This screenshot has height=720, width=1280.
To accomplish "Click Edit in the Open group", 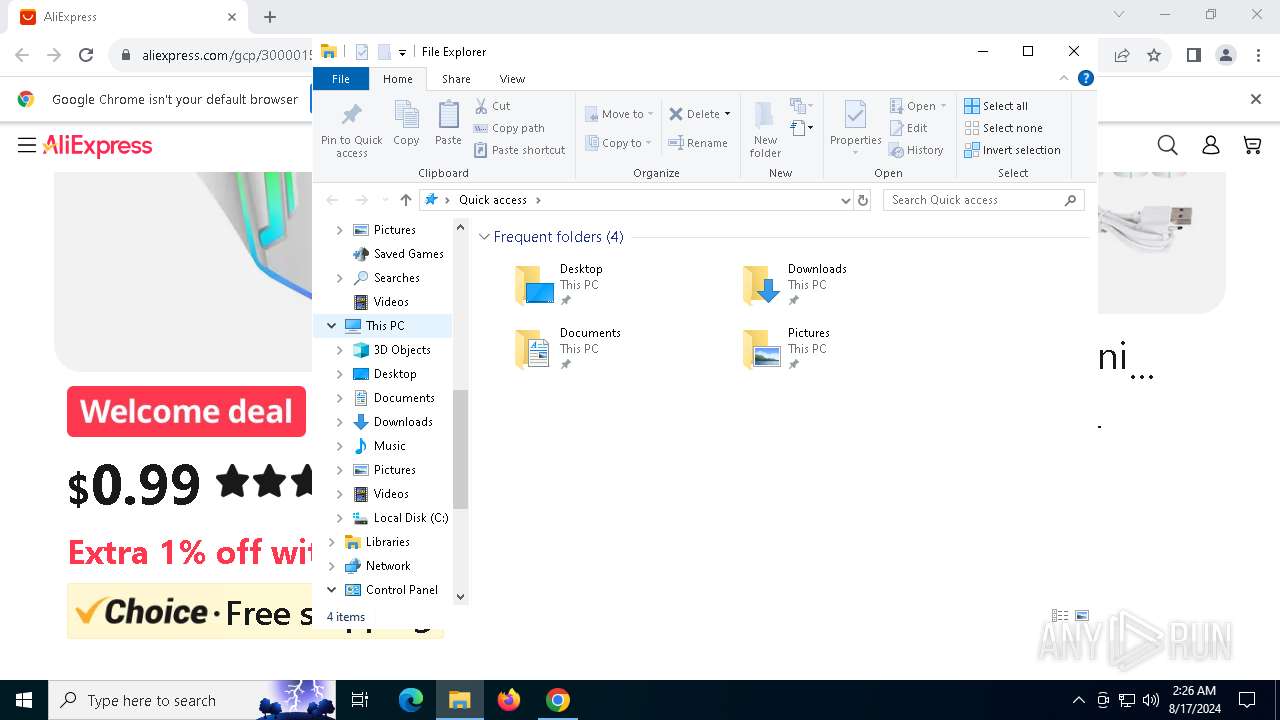I will point(908,128).
